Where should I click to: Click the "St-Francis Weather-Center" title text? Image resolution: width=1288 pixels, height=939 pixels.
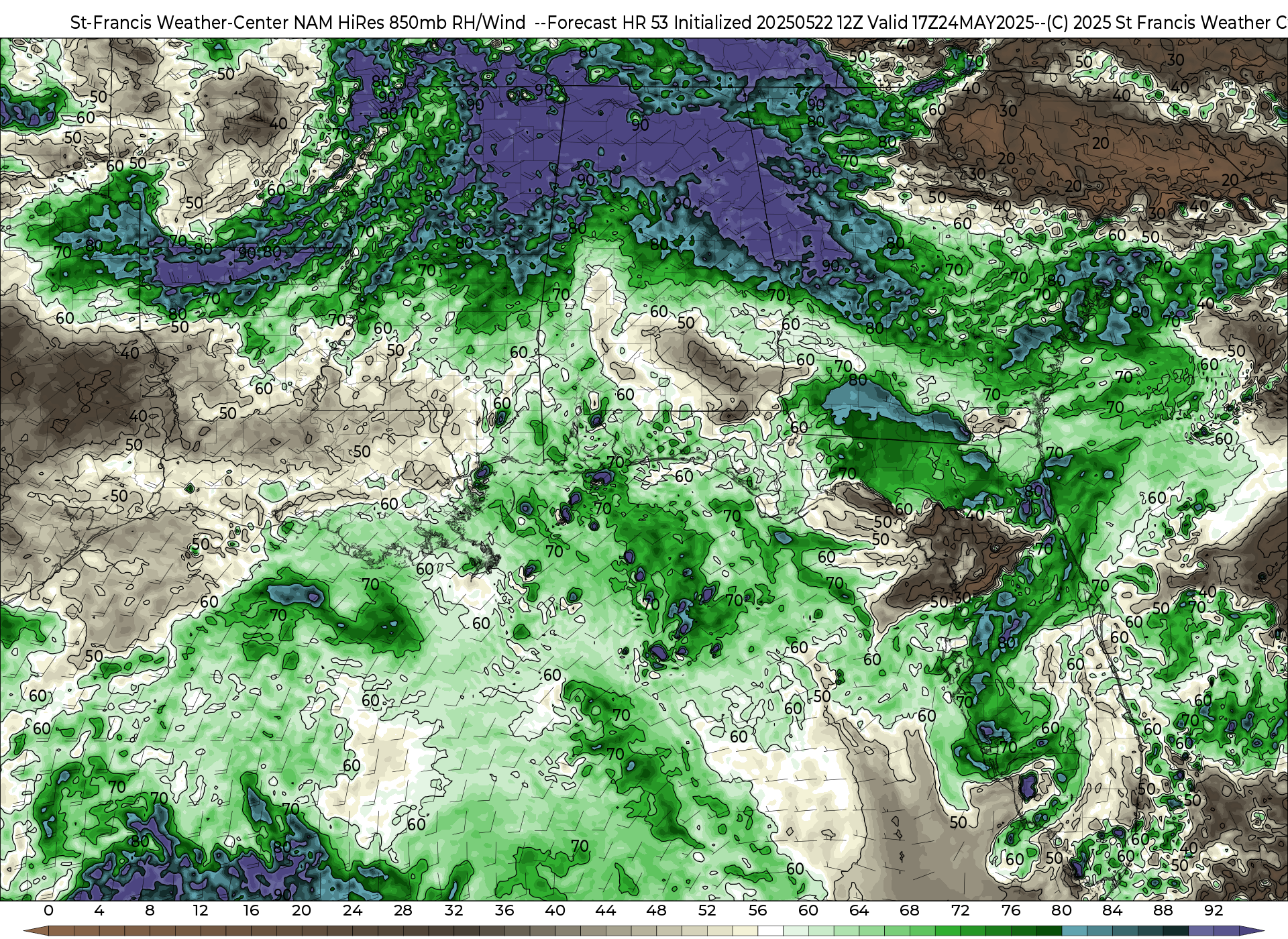pyautogui.click(x=179, y=23)
